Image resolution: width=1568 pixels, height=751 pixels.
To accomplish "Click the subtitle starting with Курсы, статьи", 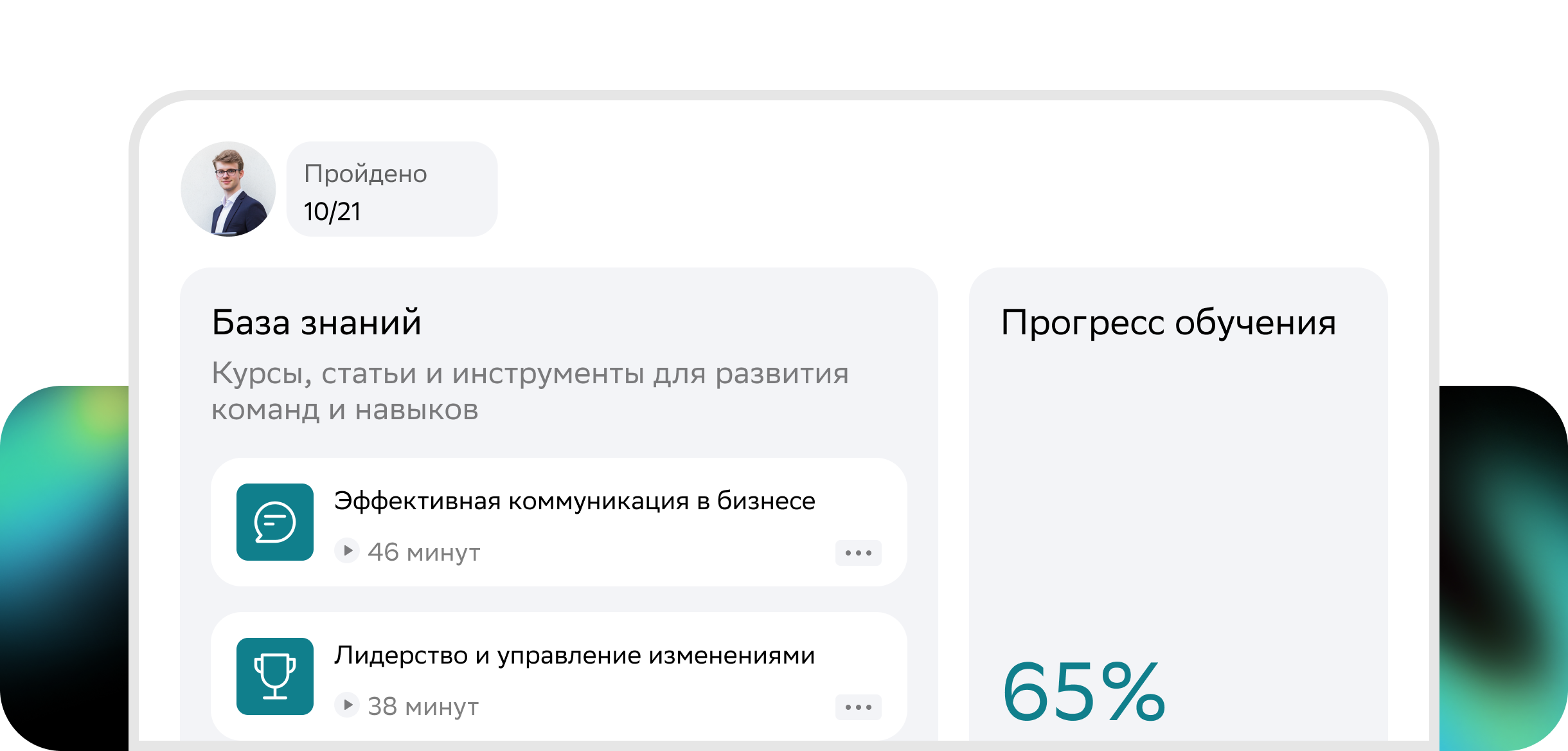I will coord(530,391).
